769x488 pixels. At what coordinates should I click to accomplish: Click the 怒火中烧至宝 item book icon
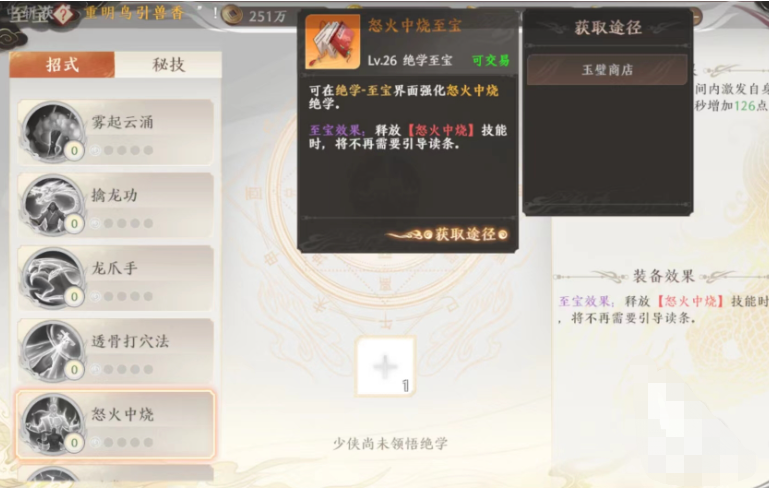point(333,42)
